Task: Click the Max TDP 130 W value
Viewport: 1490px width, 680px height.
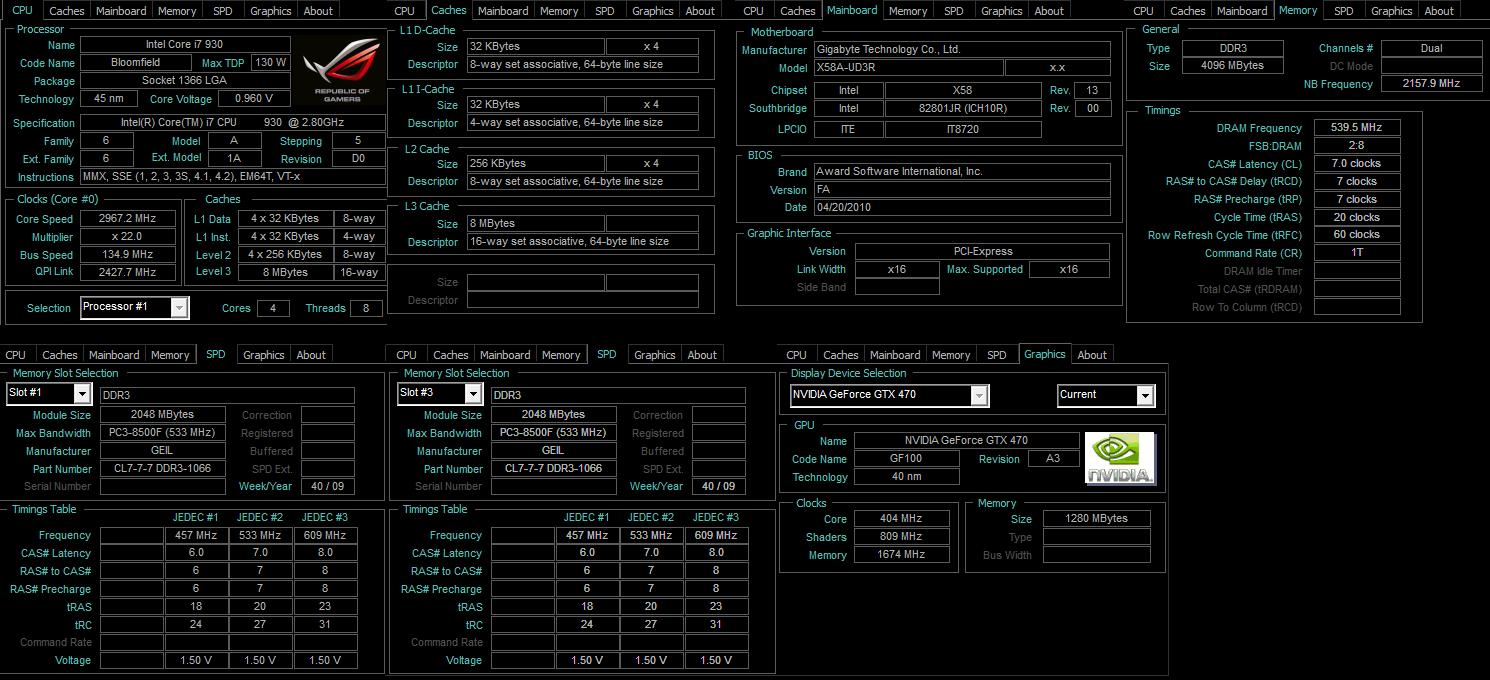Action: (x=270, y=63)
